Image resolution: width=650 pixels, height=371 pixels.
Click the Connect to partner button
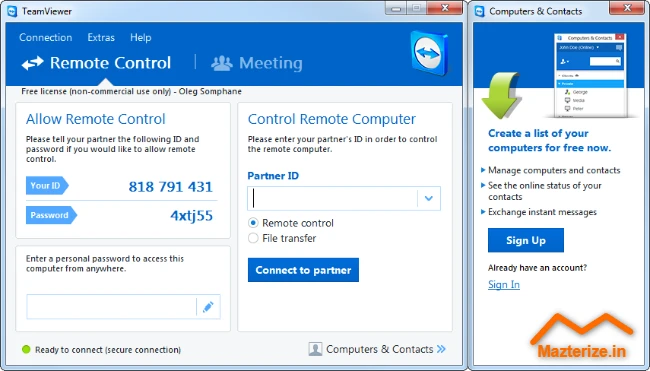click(x=303, y=270)
